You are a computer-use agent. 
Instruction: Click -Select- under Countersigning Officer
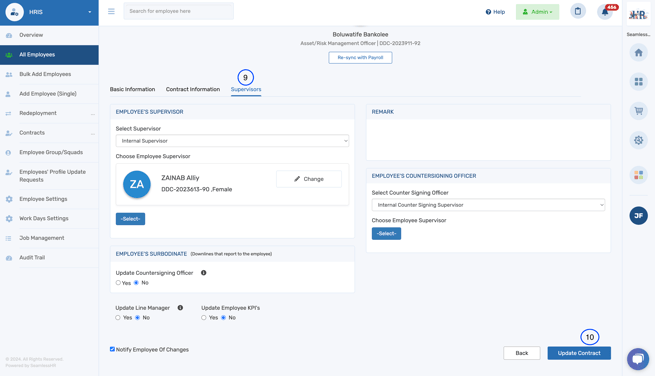[386, 234]
